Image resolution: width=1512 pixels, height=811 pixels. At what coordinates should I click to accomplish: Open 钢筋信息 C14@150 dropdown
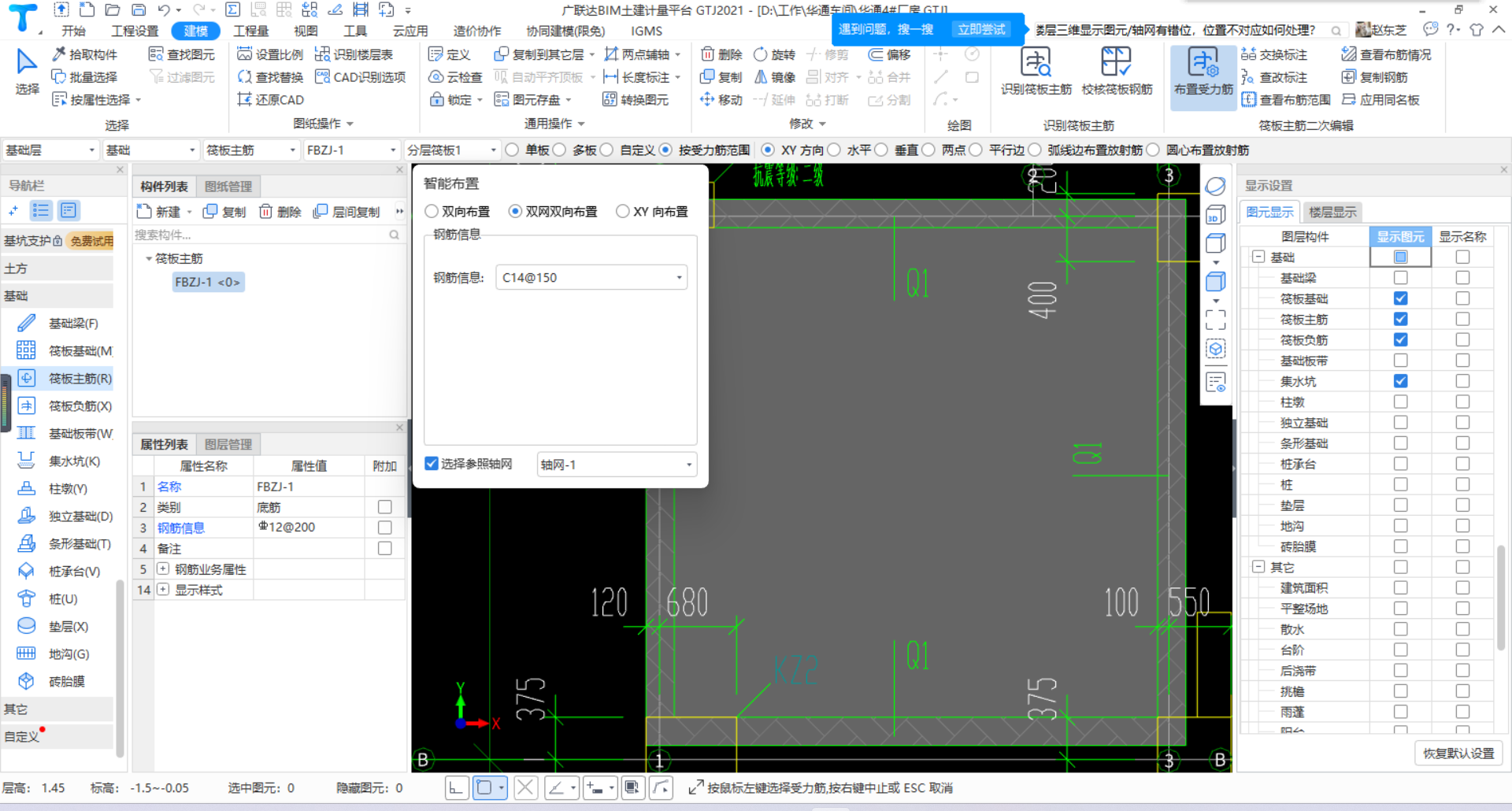point(591,277)
